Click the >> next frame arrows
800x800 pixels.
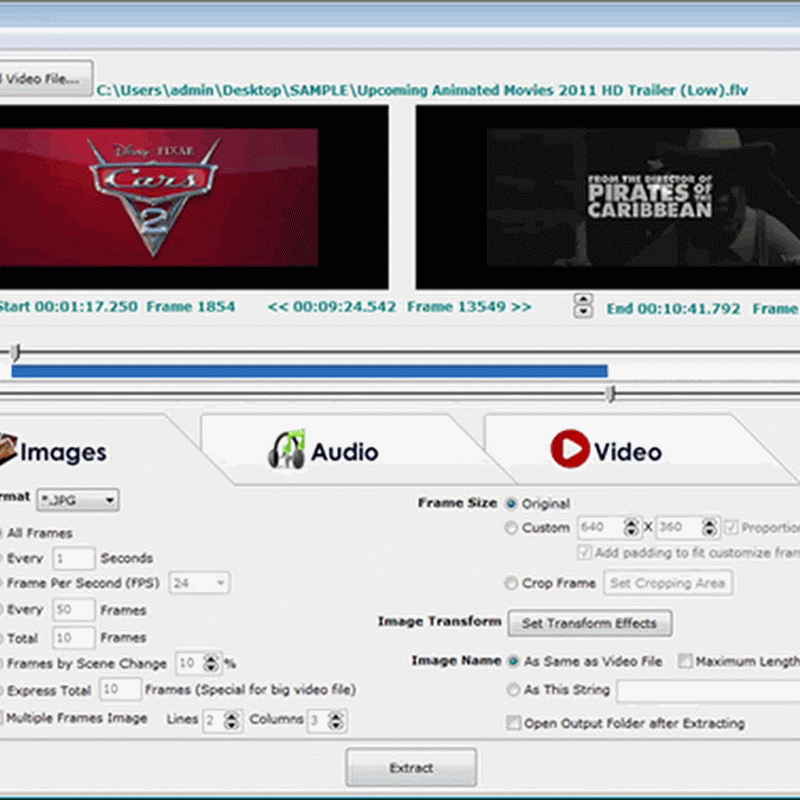pyautogui.click(x=521, y=307)
